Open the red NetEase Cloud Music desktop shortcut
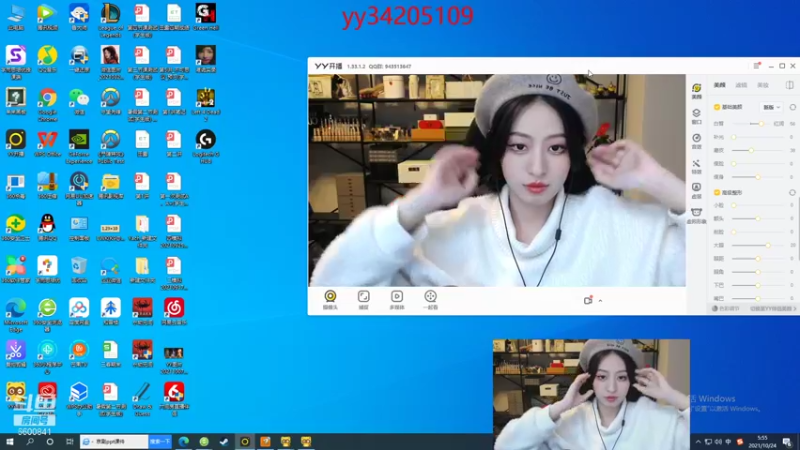This screenshot has height=450, width=800. [174, 312]
